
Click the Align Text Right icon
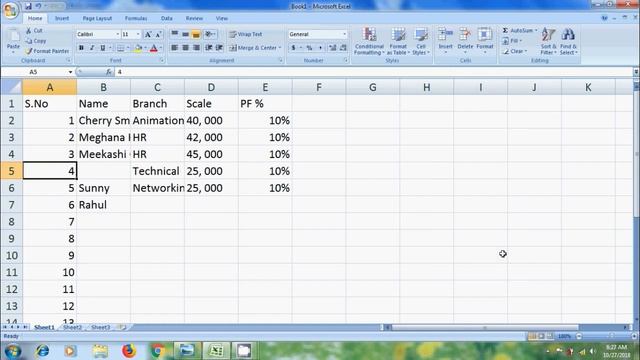coord(196,48)
